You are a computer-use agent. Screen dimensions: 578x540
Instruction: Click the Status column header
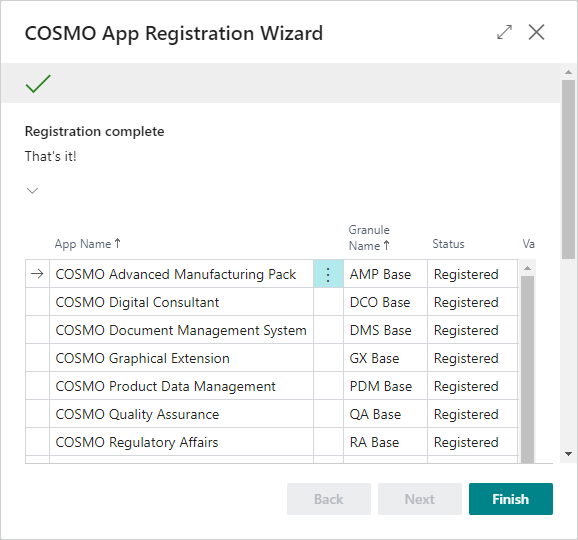coord(448,244)
